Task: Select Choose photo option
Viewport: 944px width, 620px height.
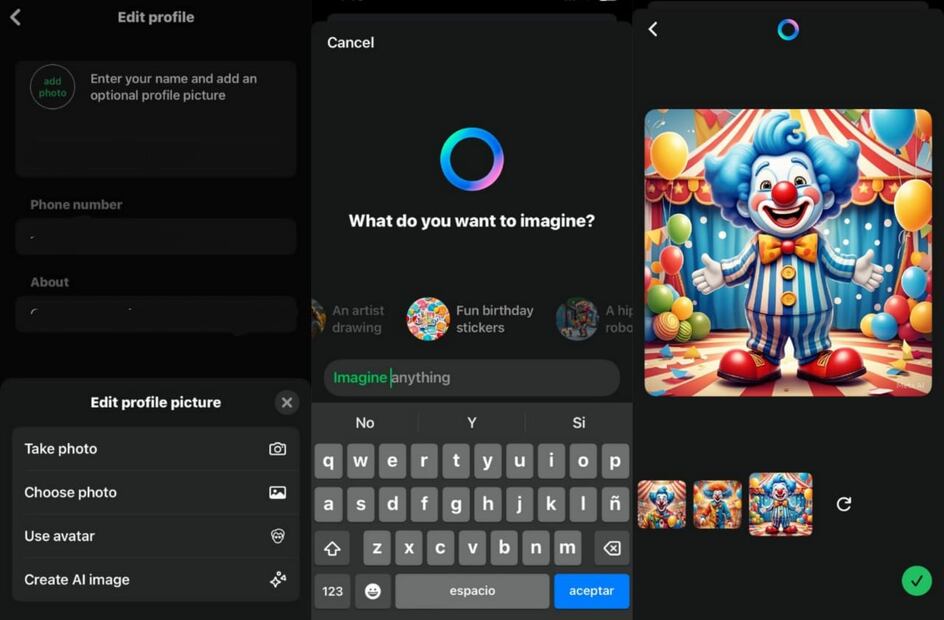Action: (155, 492)
